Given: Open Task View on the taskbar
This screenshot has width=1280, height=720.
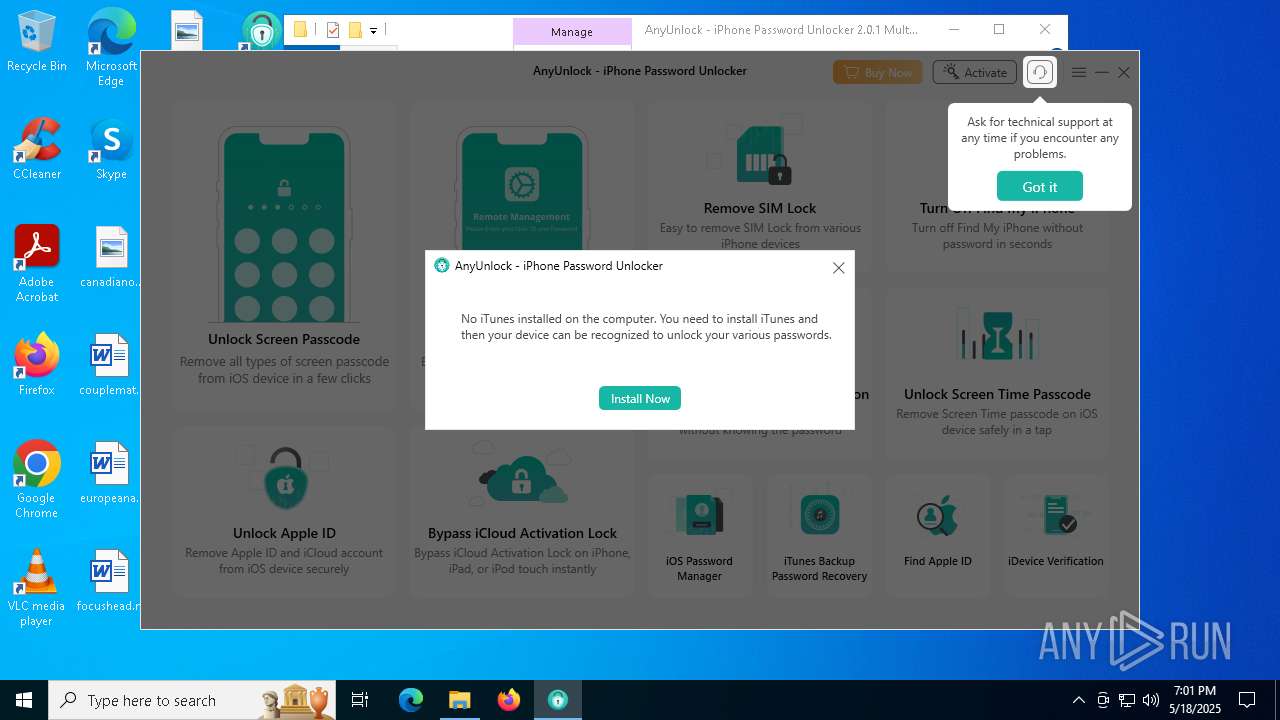Looking at the screenshot, I should 360,700.
